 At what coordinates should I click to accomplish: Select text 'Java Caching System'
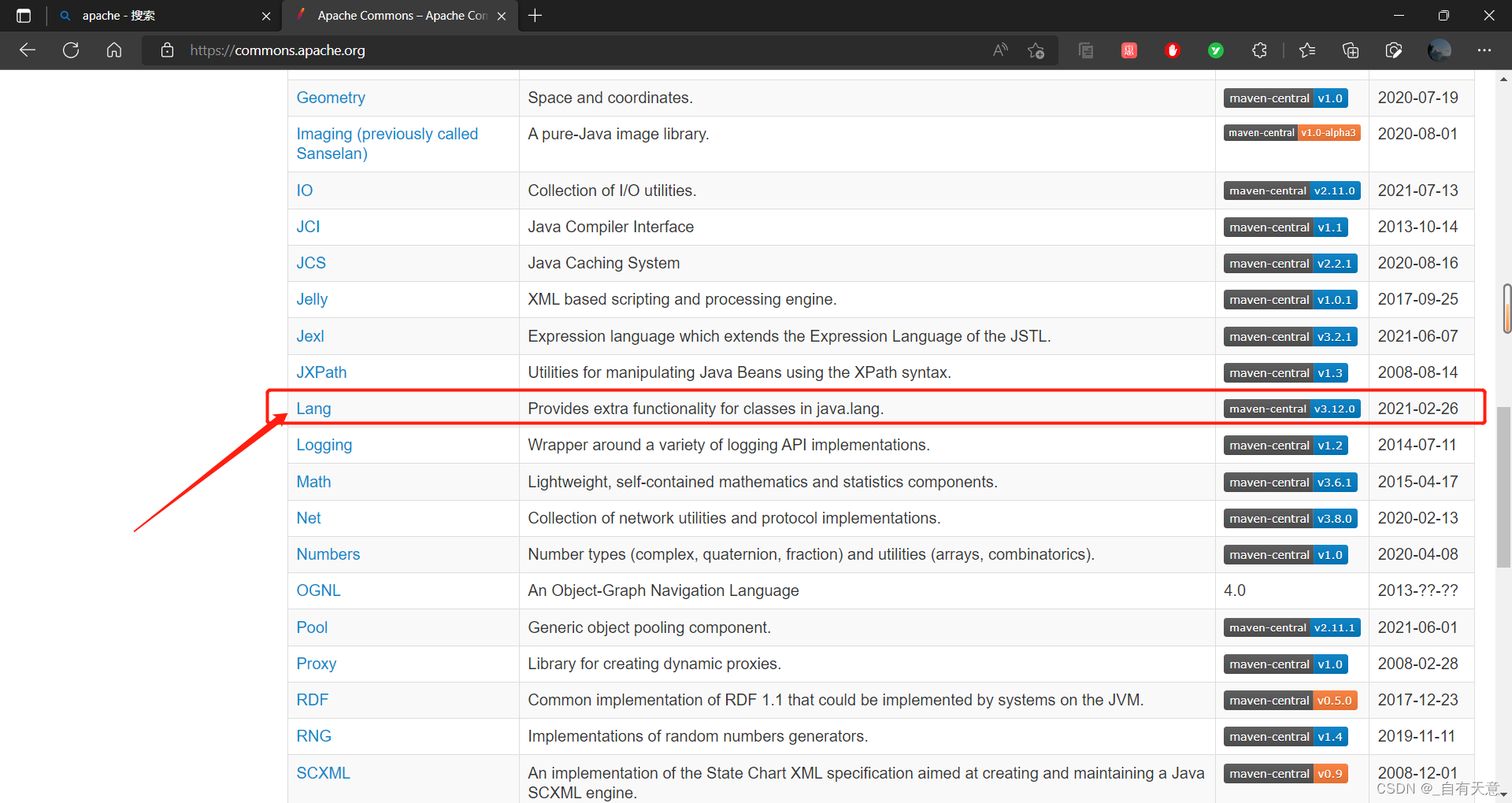click(x=604, y=263)
